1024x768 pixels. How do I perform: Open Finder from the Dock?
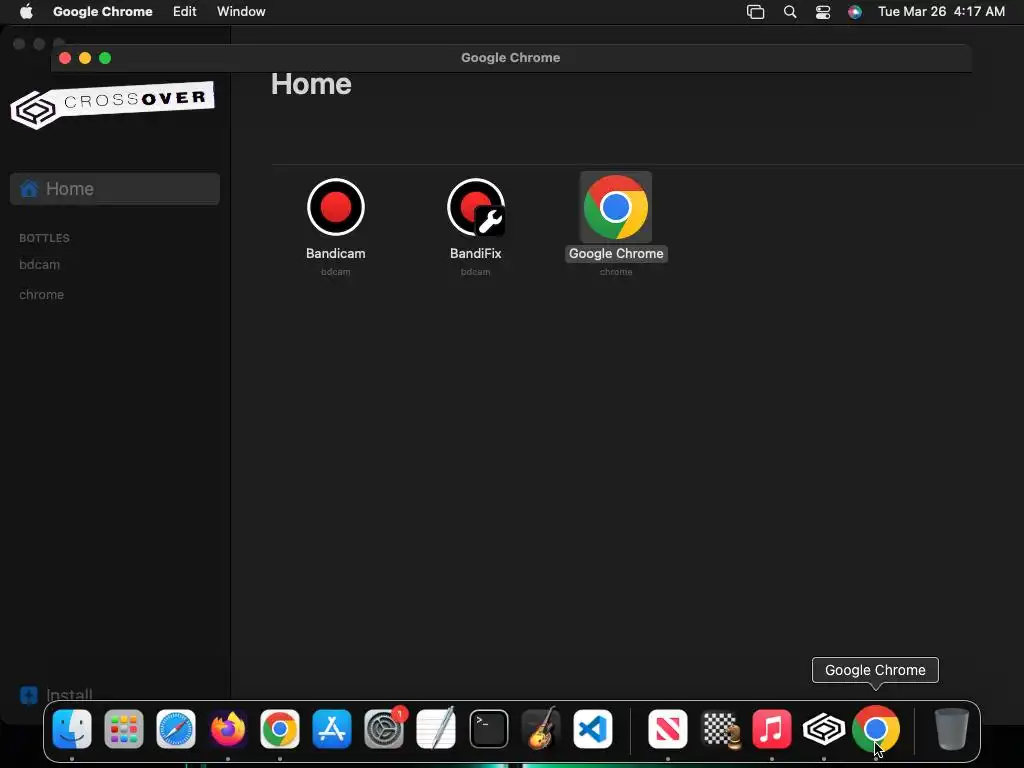pyautogui.click(x=72, y=728)
